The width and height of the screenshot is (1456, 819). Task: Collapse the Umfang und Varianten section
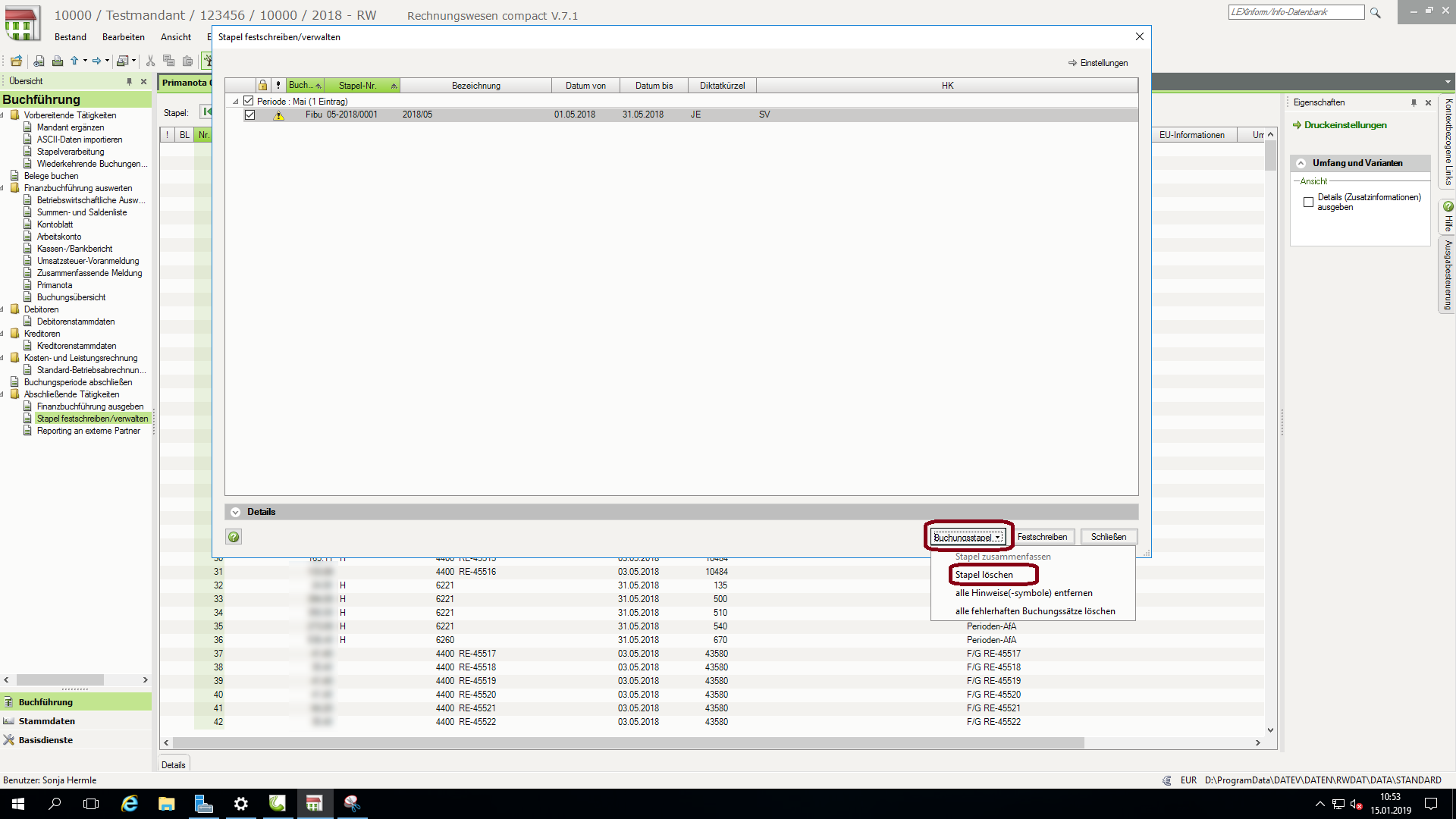[x=1301, y=163]
